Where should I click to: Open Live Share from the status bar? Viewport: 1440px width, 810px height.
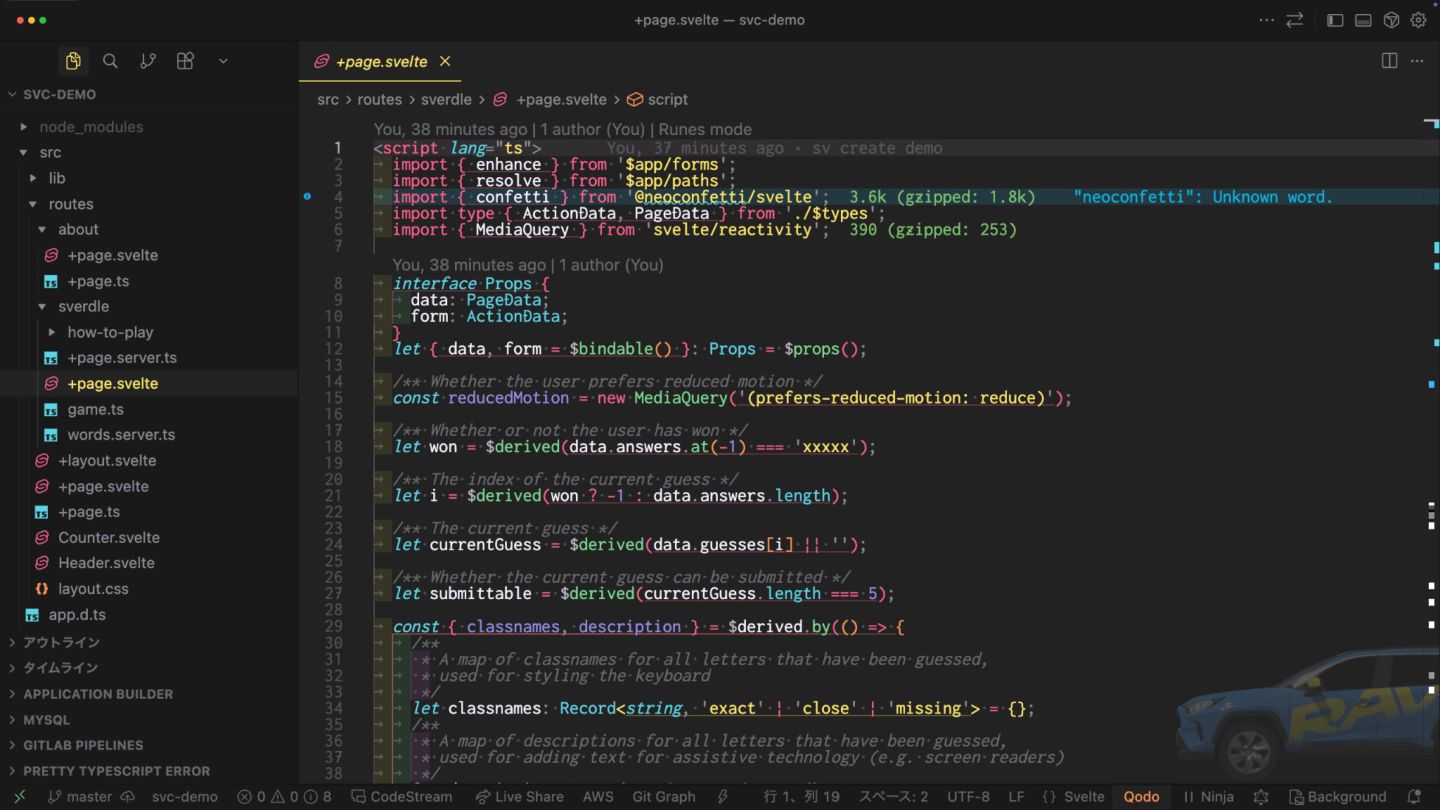[x=519, y=797]
